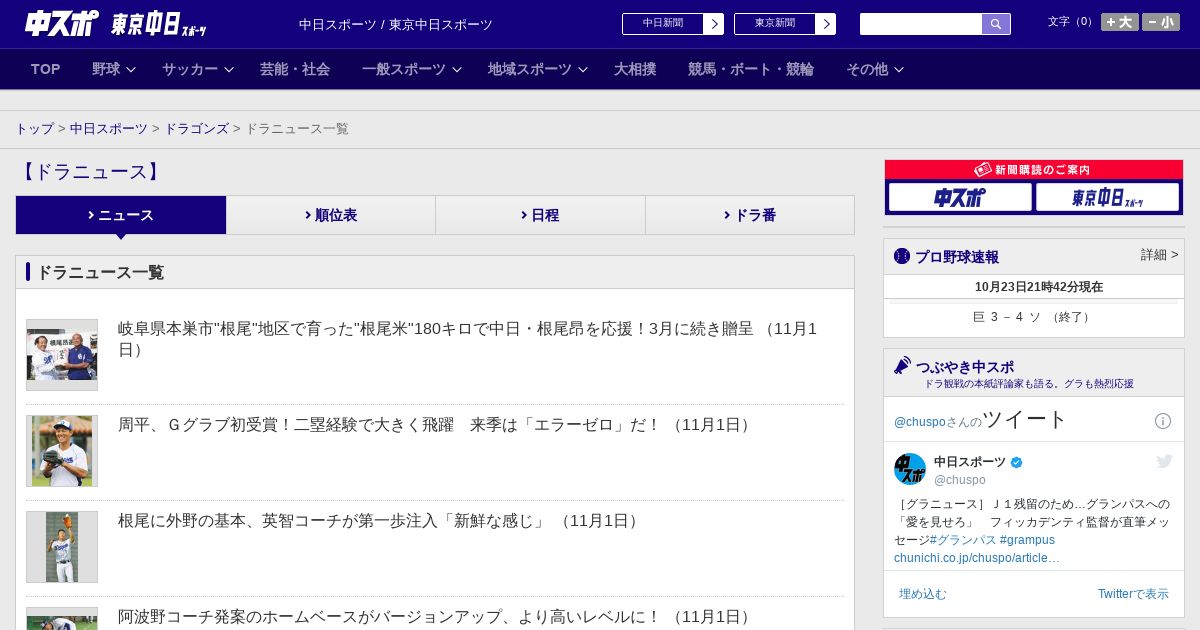1200x630 pixels.
Task: Click the 中日スポーツ Twitter avatar
Action: [x=910, y=469]
